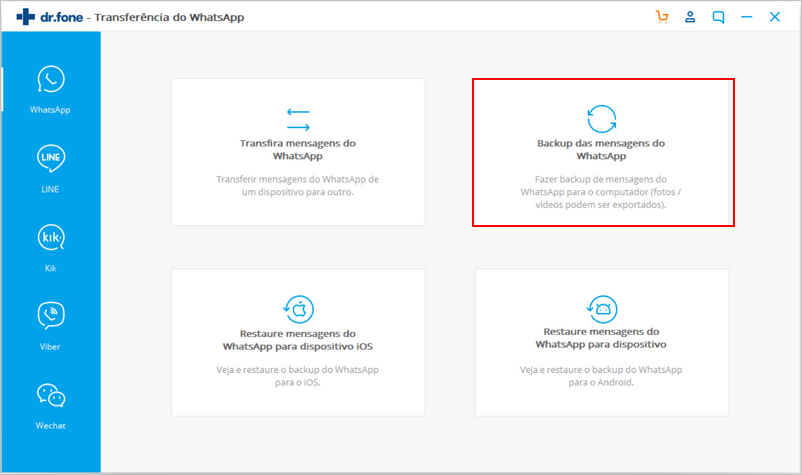Choose "Transfira mensagens do WhatsApp" title

pyautogui.click(x=298, y=149)
